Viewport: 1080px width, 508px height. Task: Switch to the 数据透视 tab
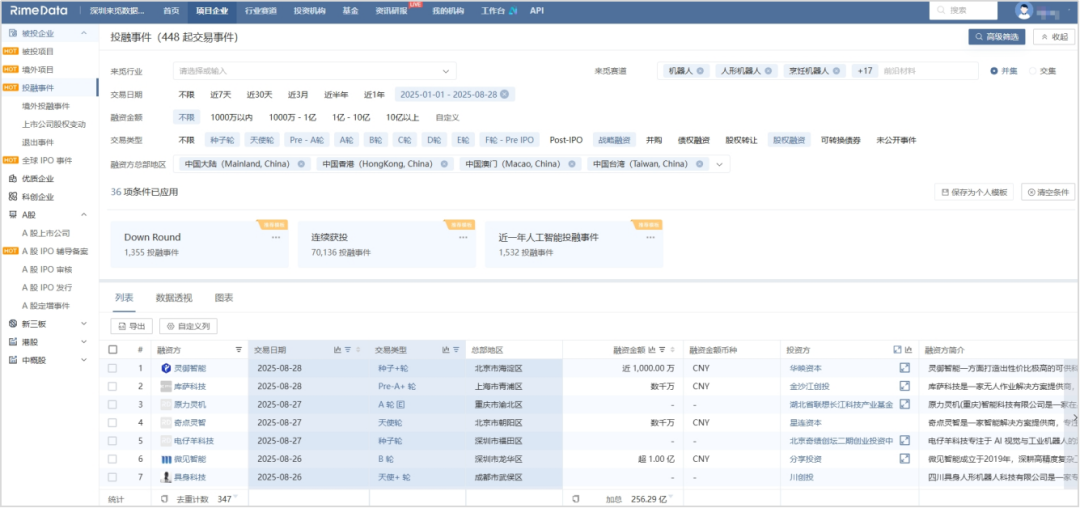tap(174, 298)
